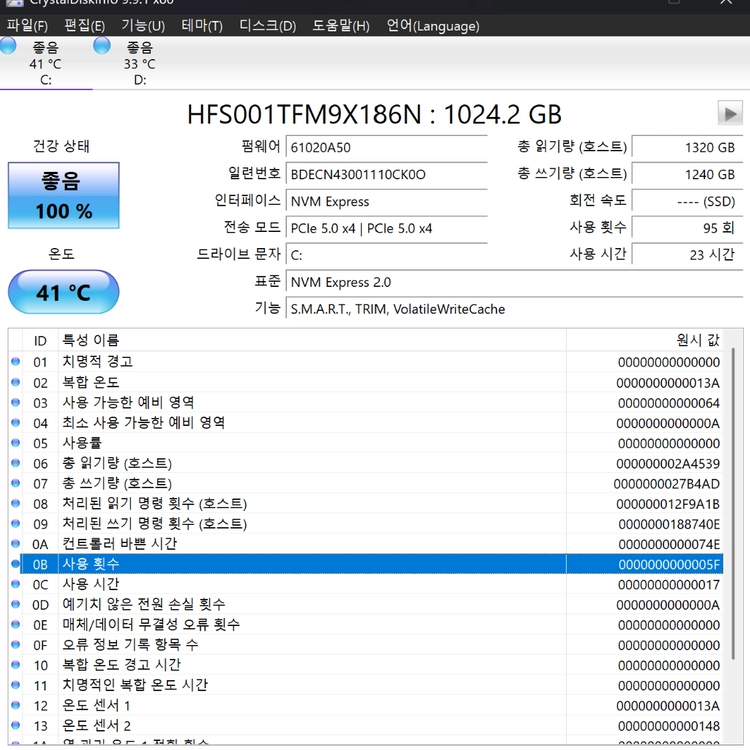Click status dot for row 01 치명적 경고

point(15,362)
